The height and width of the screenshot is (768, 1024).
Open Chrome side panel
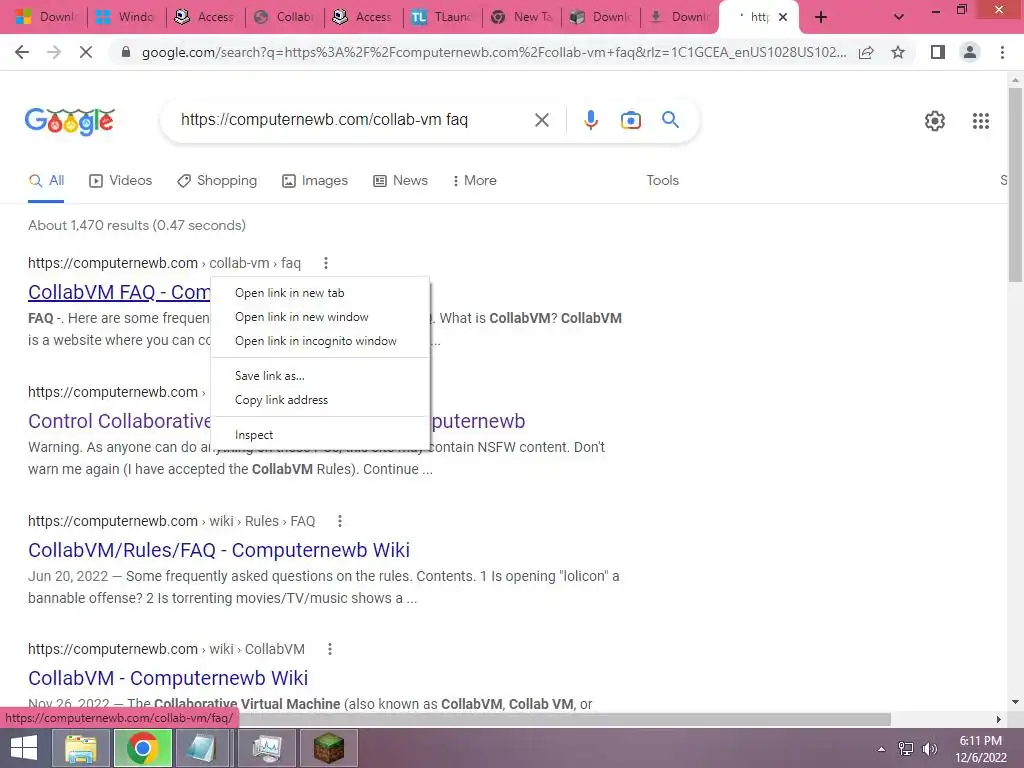tap(938, 52)
